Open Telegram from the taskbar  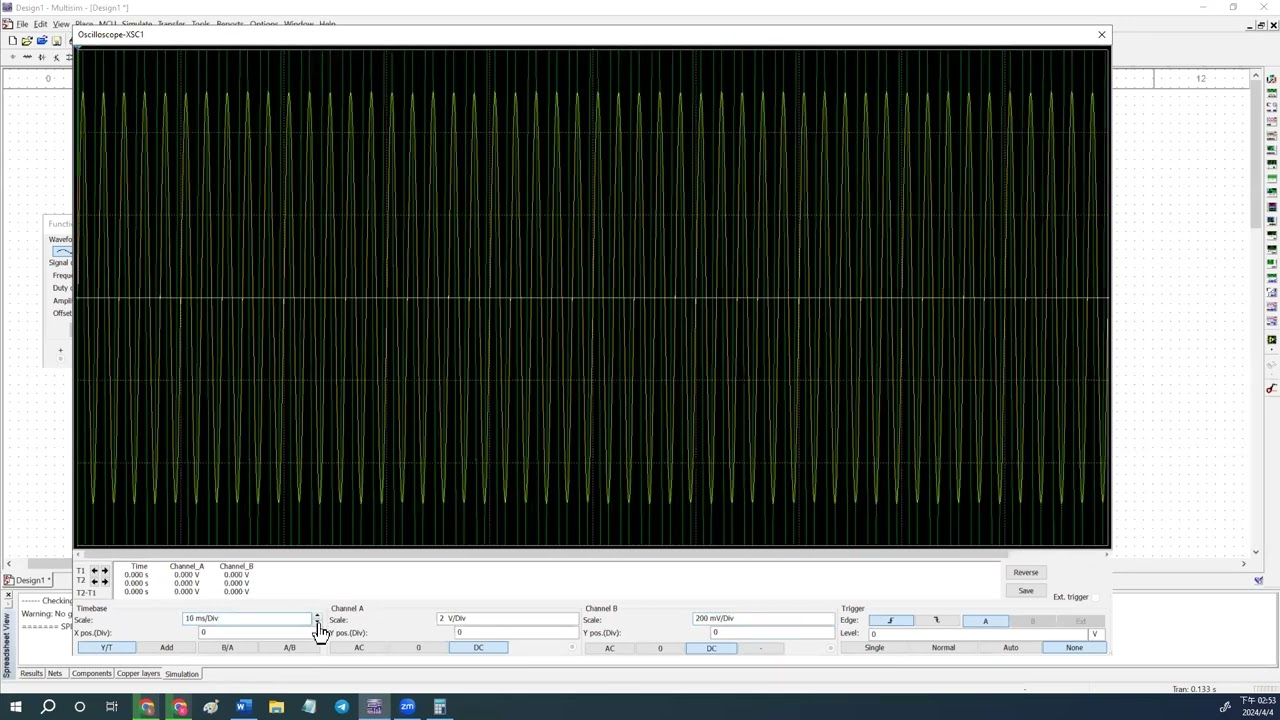coord(342,707)
